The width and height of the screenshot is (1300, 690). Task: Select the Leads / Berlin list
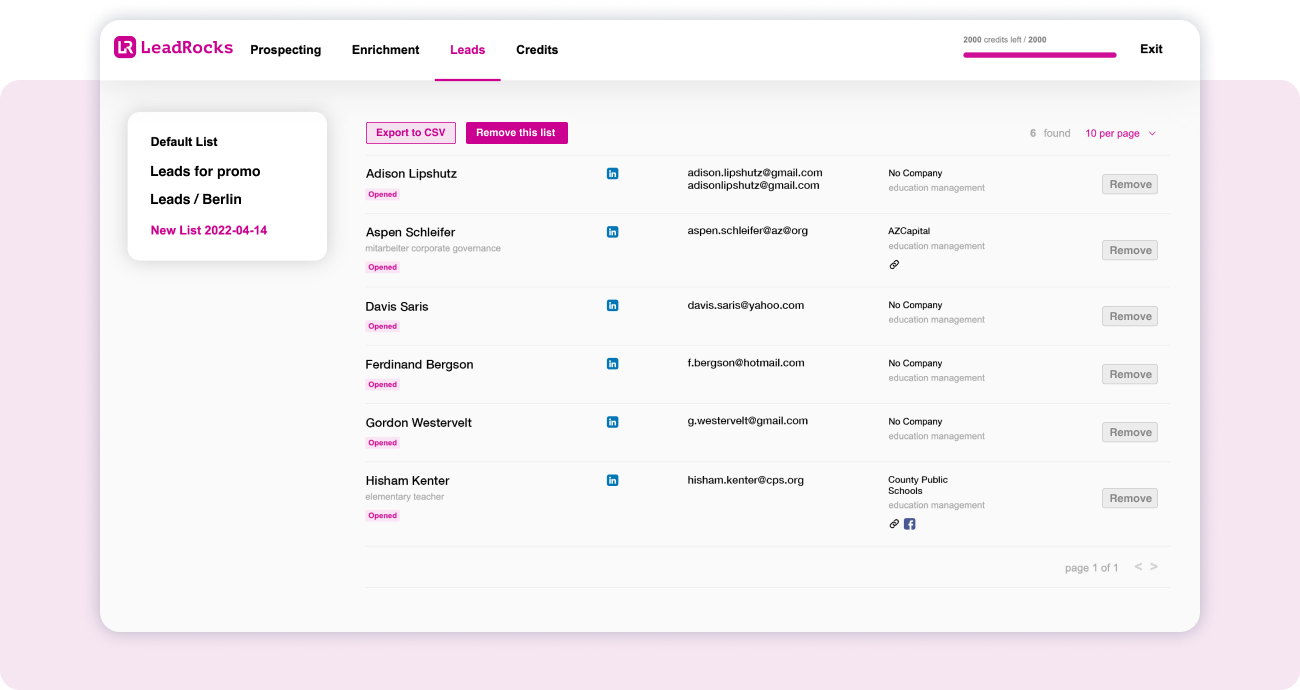pos(196,199)
